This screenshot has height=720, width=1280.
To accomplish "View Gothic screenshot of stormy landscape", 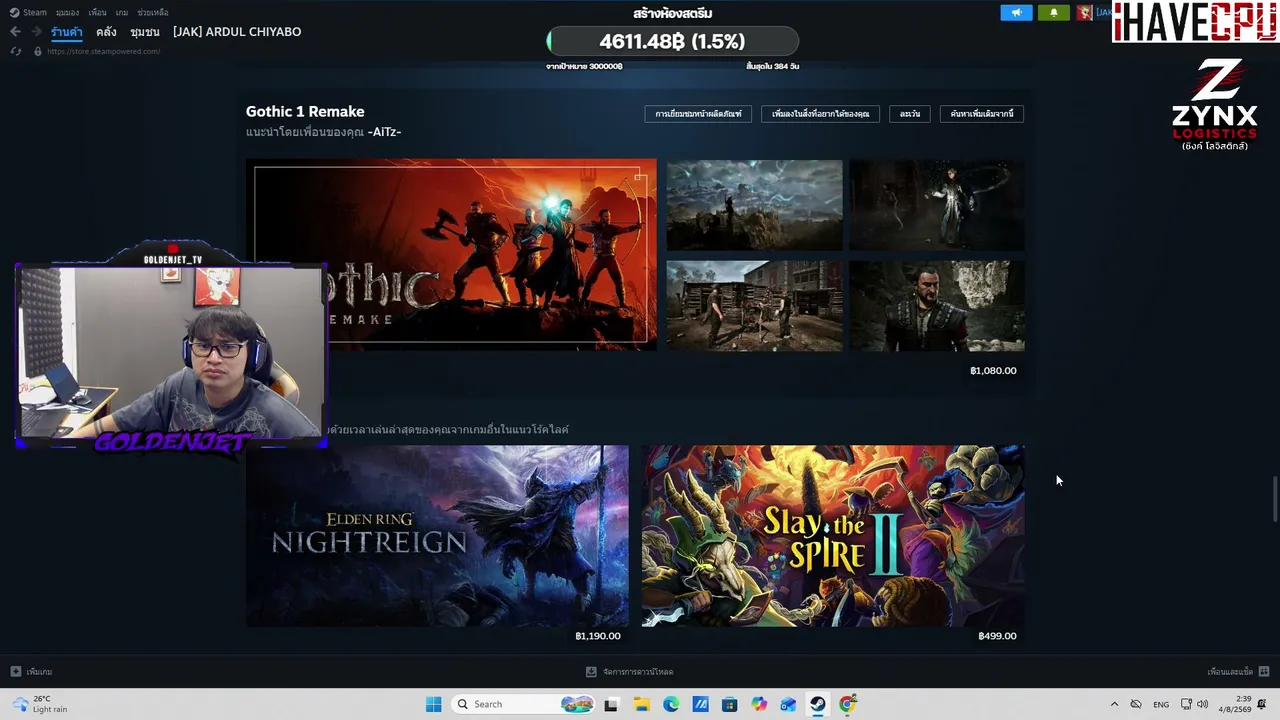I will click(x=755, y=205).
